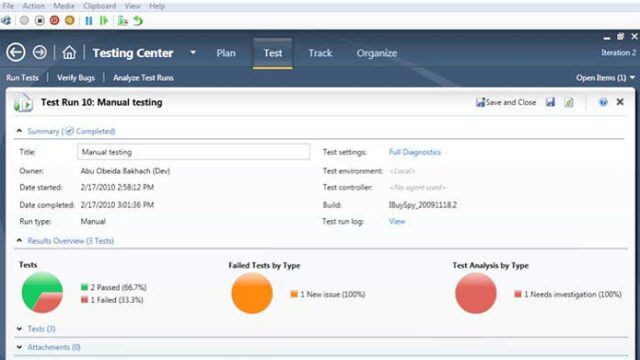Go back with the left arrow button
The height and width of the screenshot is (360, 640).
(x=16, y=53)
